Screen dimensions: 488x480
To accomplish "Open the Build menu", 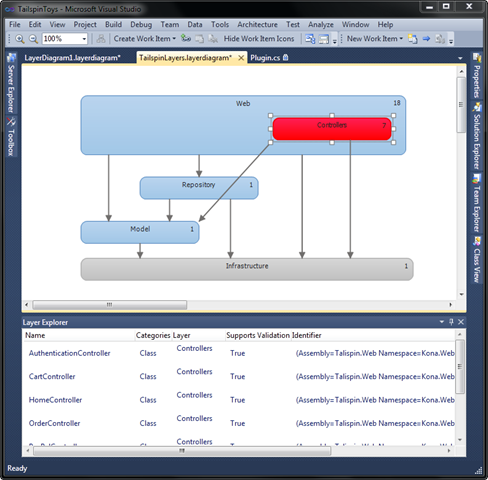I will [x=113, y=24].
